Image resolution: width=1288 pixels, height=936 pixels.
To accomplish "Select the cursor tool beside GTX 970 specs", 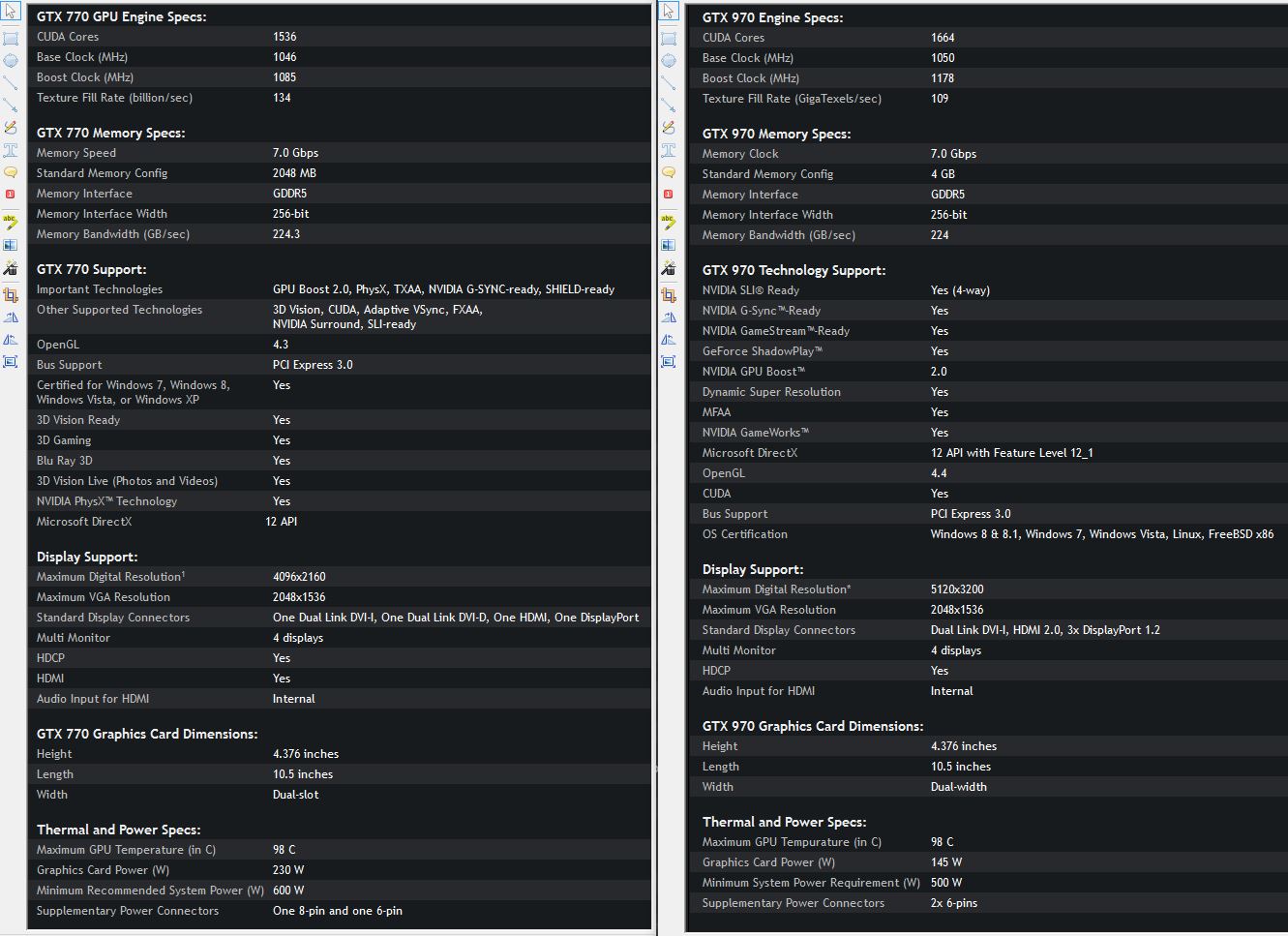I will [x=669, y=12].
